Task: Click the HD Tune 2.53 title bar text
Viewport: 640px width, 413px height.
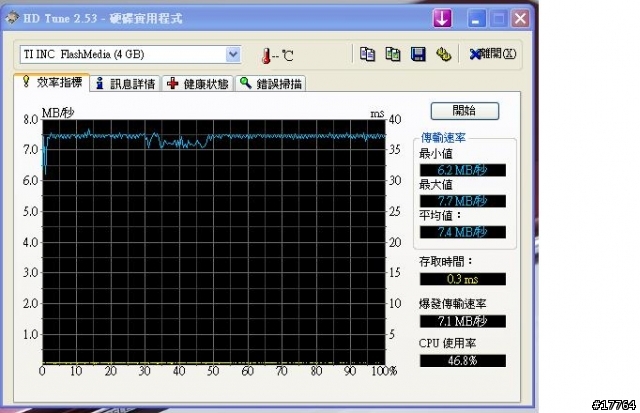Action: (x=102, y=18)
